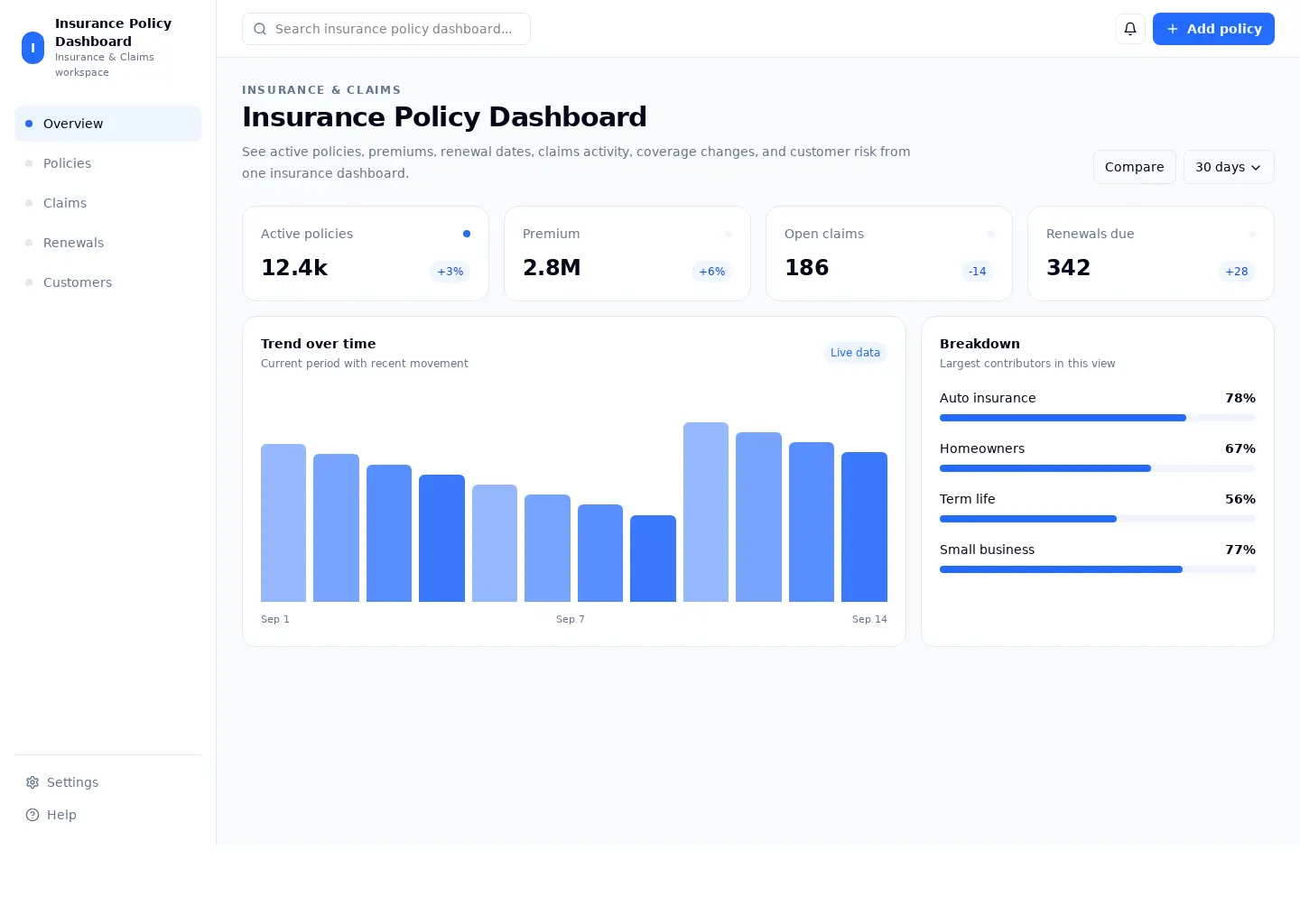Click the notifications bell icon
The height and width of the screenshot is (924, 1300).
tap(1130, 29)
